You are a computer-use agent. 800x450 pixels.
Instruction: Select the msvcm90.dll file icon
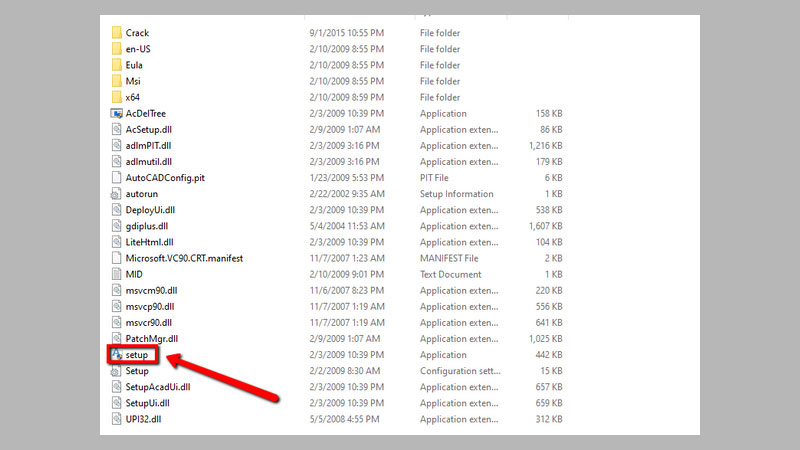pyautogui.click(x=116, y=290)
